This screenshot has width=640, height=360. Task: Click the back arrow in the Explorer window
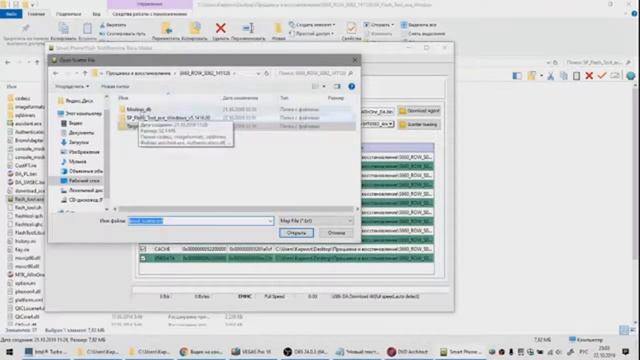tap(8, 62)
